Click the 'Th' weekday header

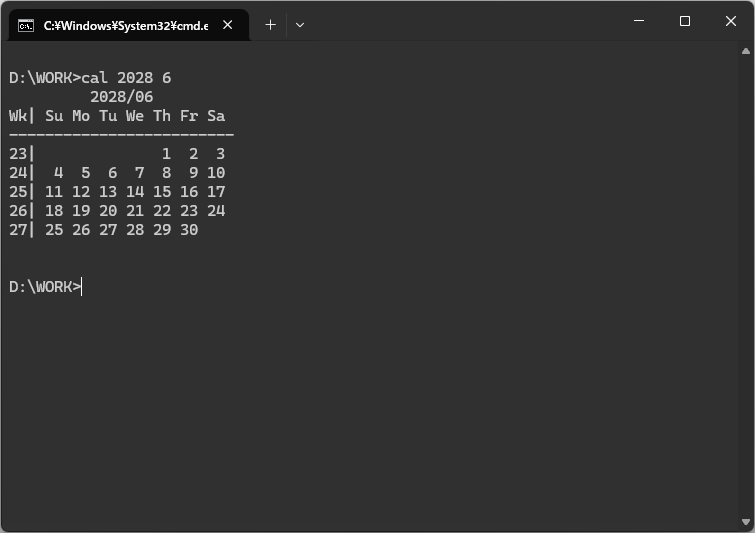click(x=162, y=116)
